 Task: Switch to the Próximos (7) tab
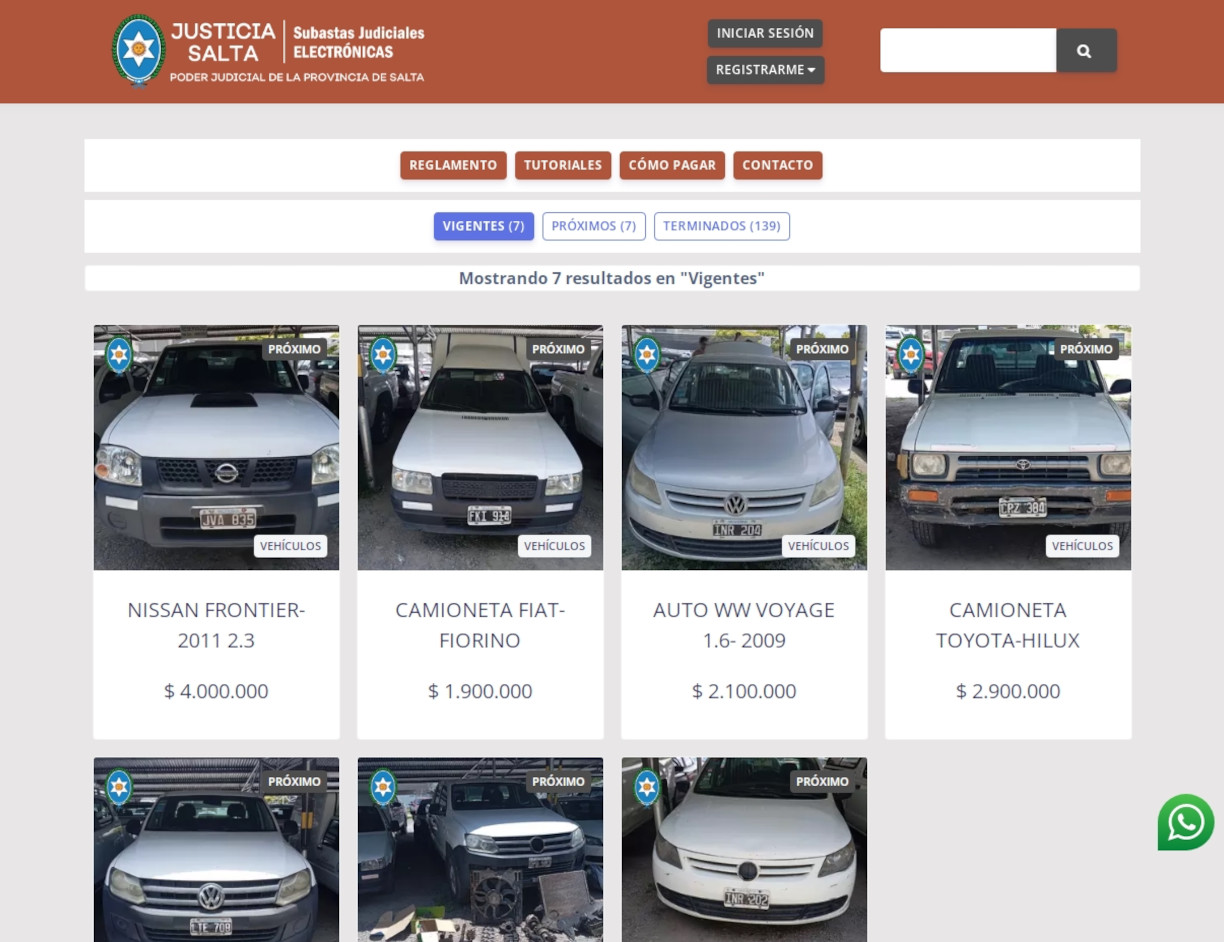tap(593, 226)
